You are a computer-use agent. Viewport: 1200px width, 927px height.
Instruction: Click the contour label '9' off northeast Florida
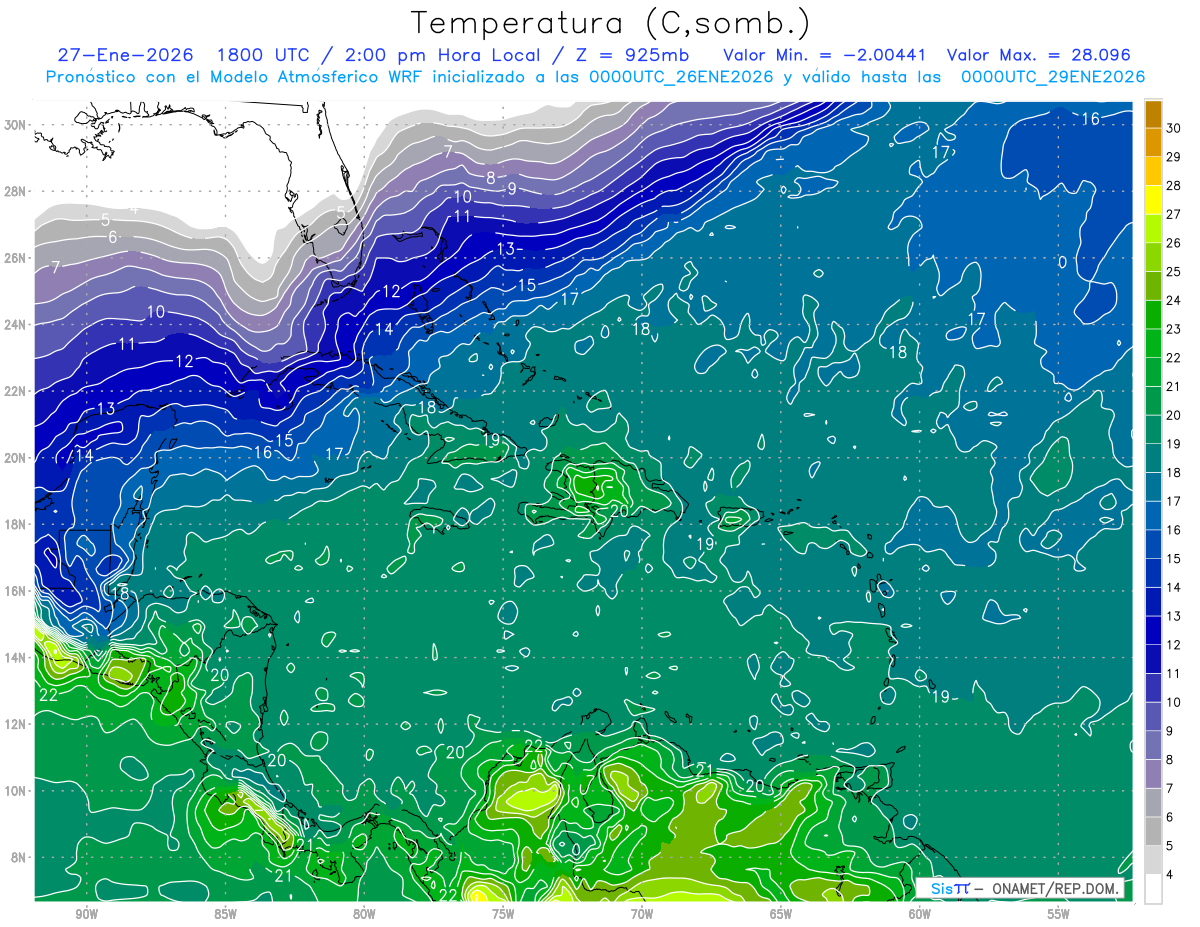511,188
